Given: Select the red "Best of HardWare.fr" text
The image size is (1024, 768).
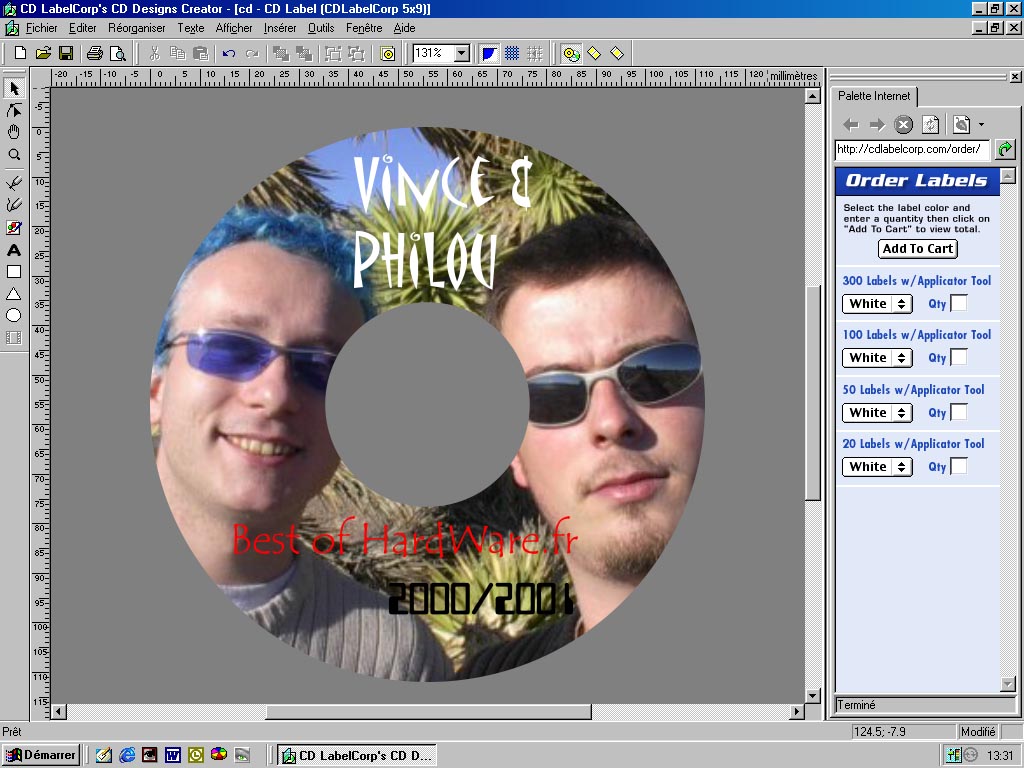Looking at the screenshot, I should (x=405, y=539).
